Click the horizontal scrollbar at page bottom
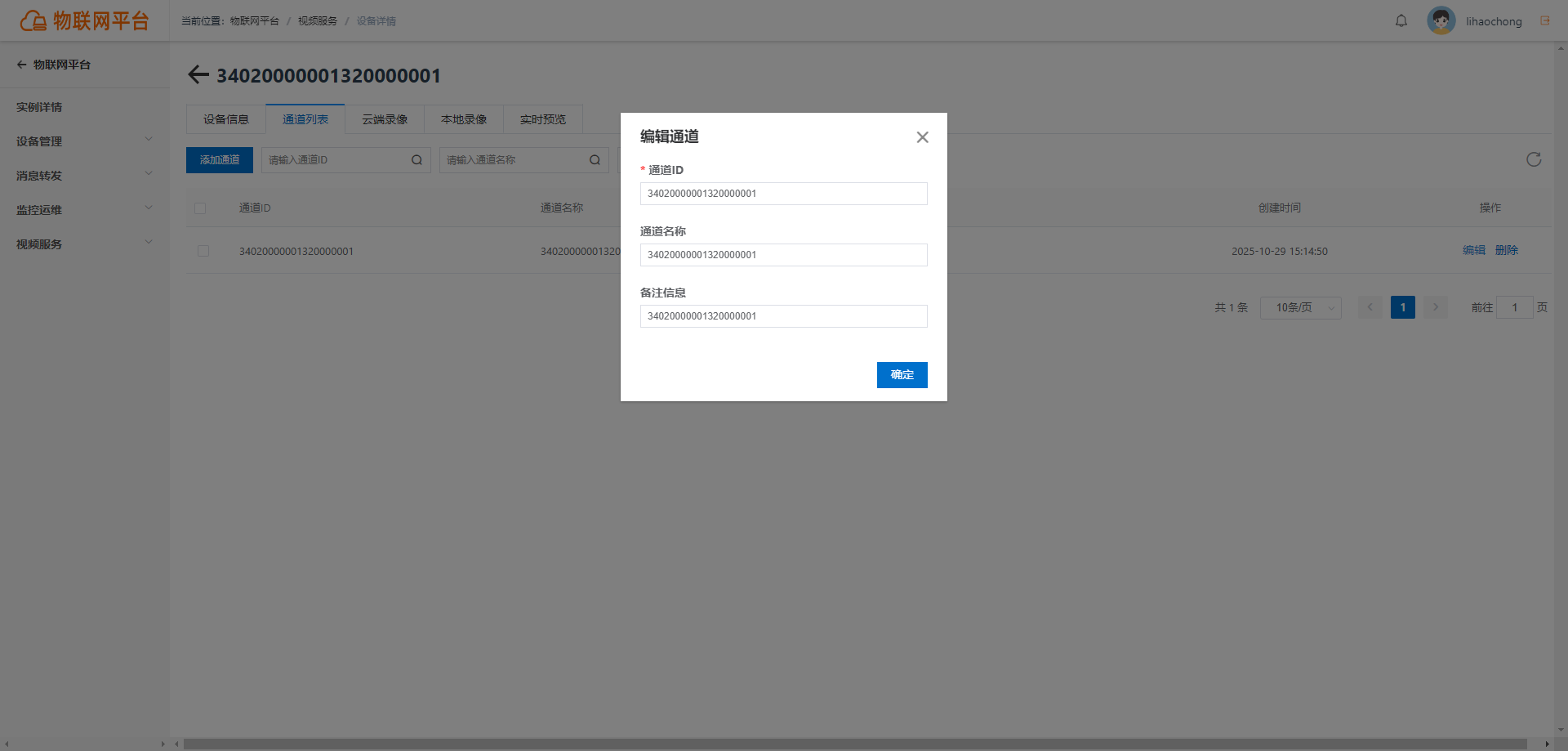The width and height of the screenshot is (1568, 751). point(855,744)
